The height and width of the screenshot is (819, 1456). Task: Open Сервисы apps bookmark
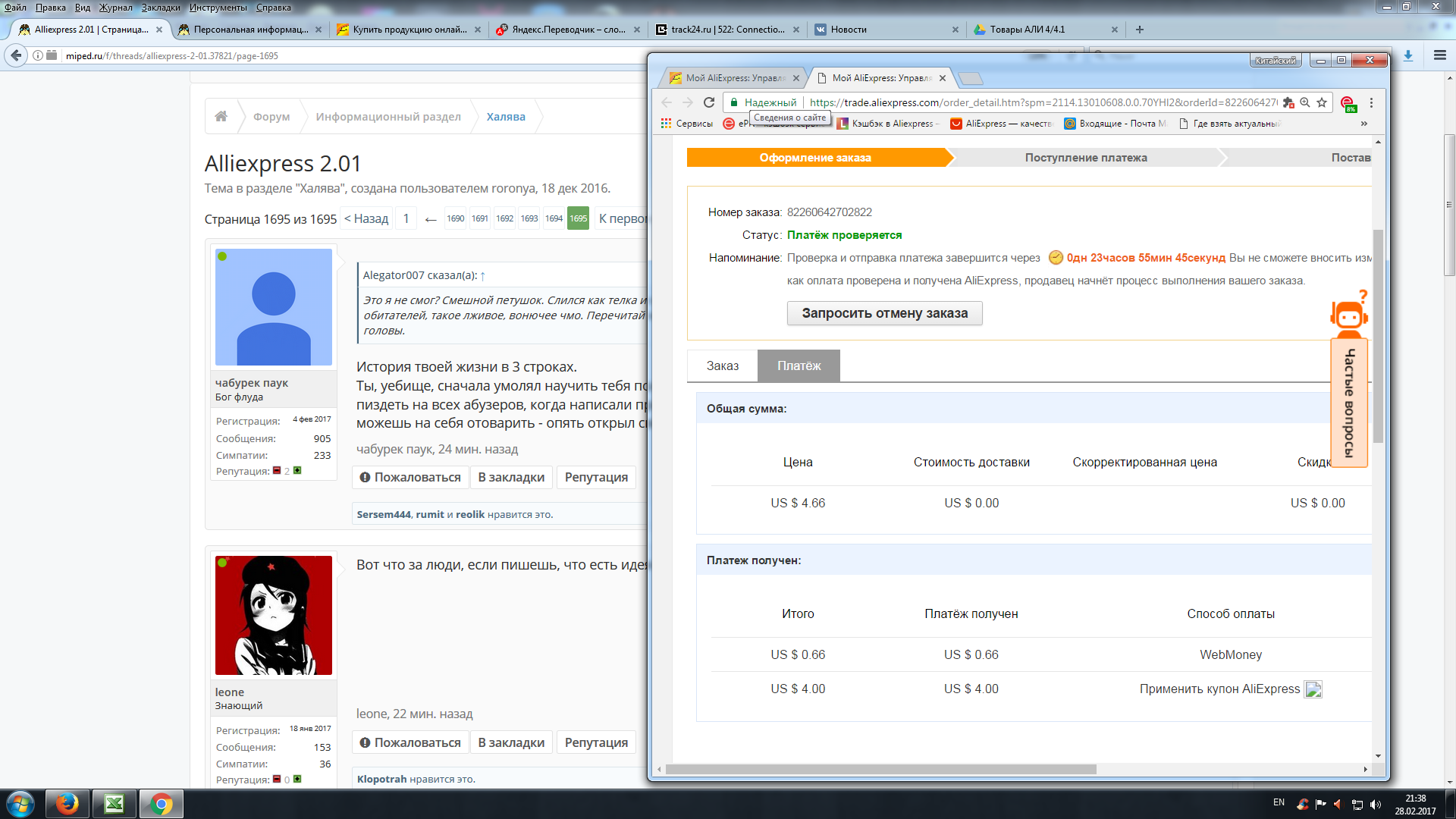click(x=687, y=124)
